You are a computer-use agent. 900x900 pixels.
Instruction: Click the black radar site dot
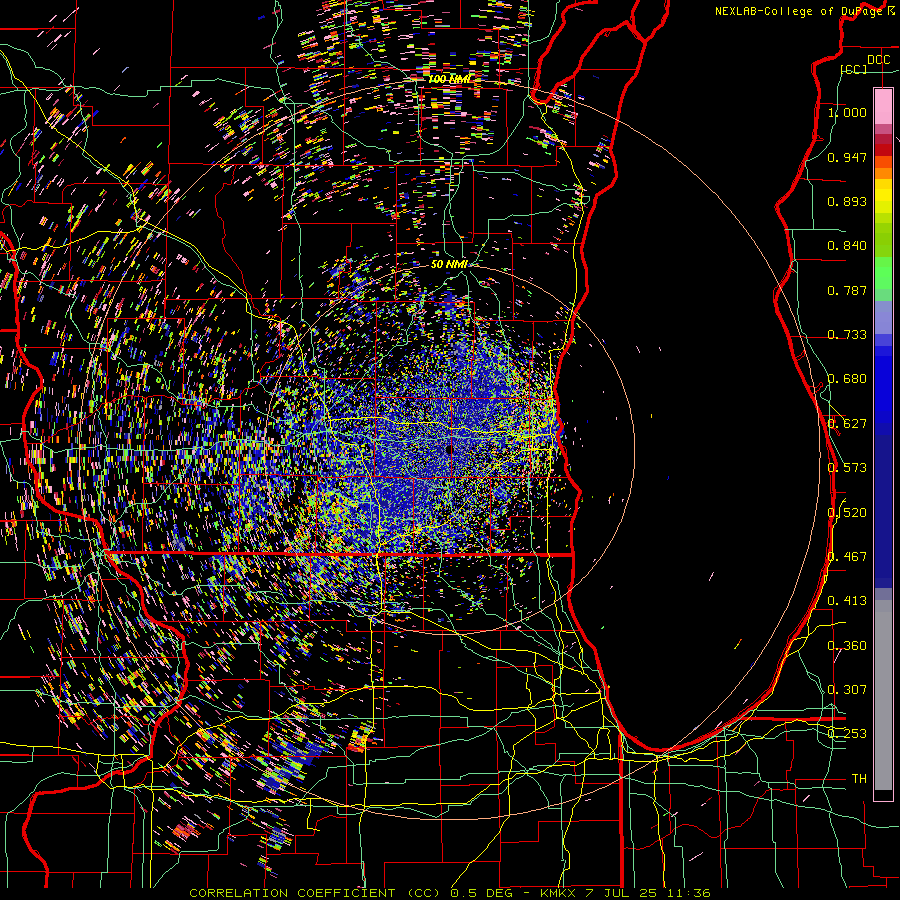point(449,450)
